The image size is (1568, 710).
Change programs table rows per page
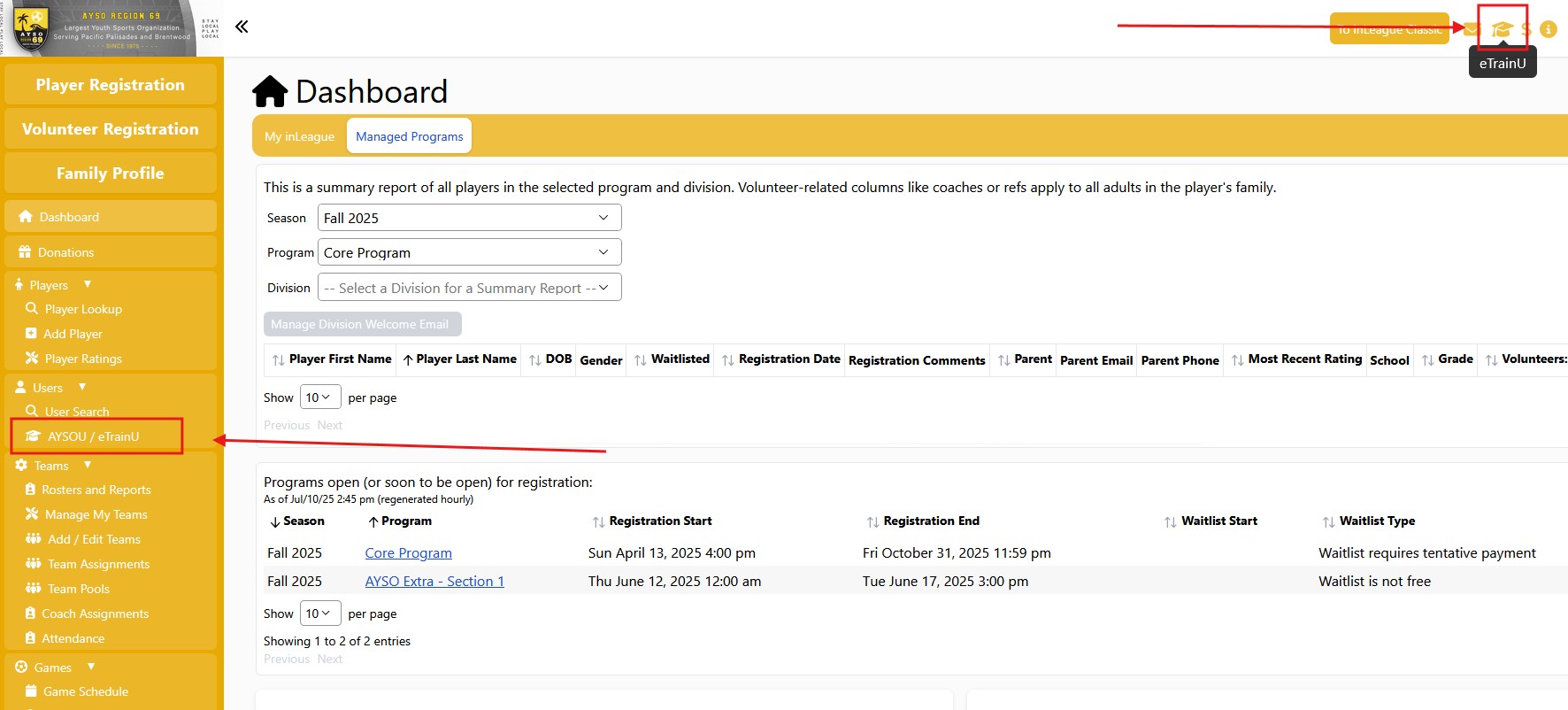(319, 614)
